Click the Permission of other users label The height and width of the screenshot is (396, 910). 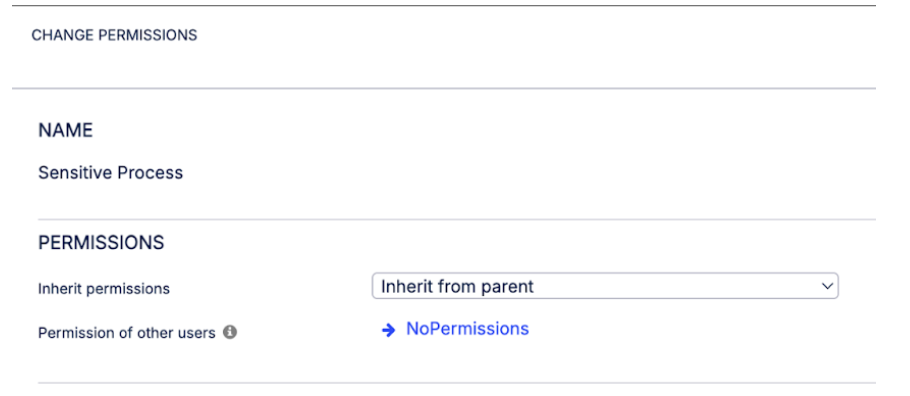pos(127,333)
